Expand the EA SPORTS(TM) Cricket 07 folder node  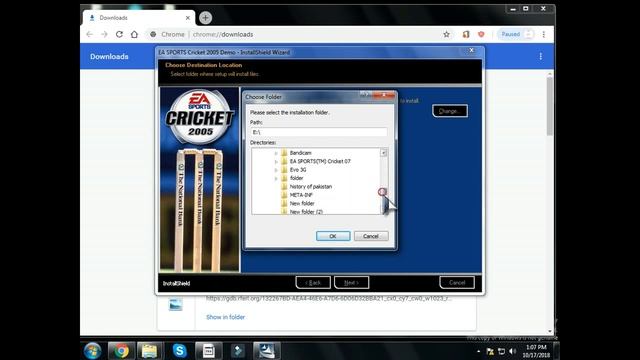(276, 162)
